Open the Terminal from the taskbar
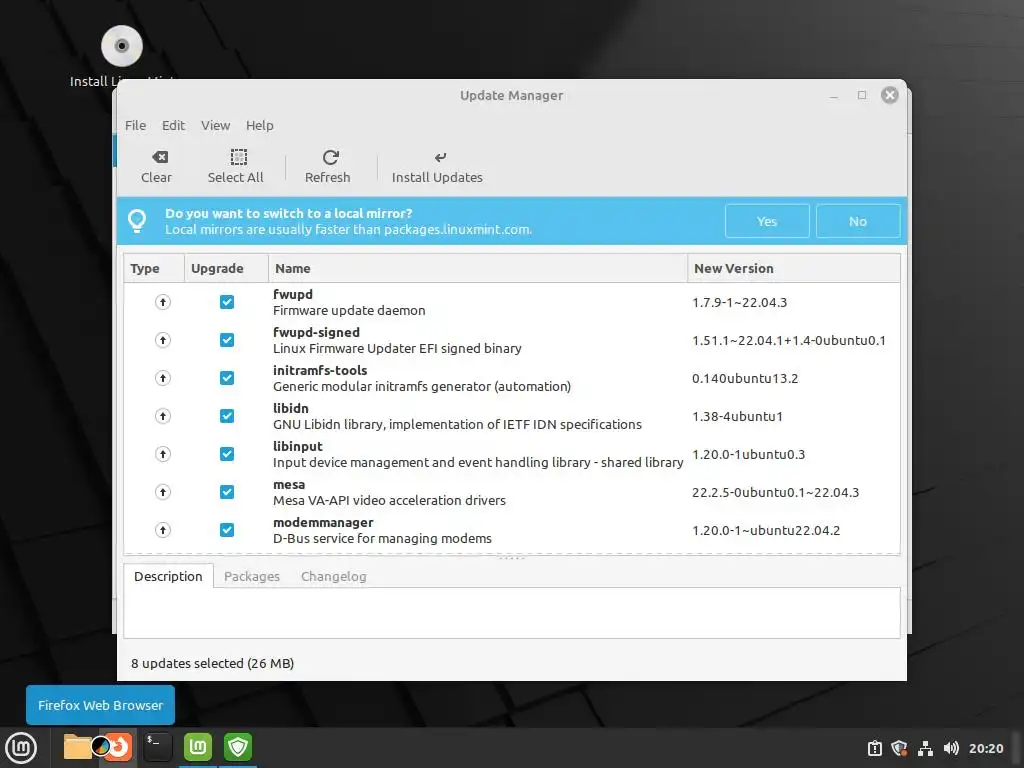This screenshot has height=768, width=1024. 157,746
